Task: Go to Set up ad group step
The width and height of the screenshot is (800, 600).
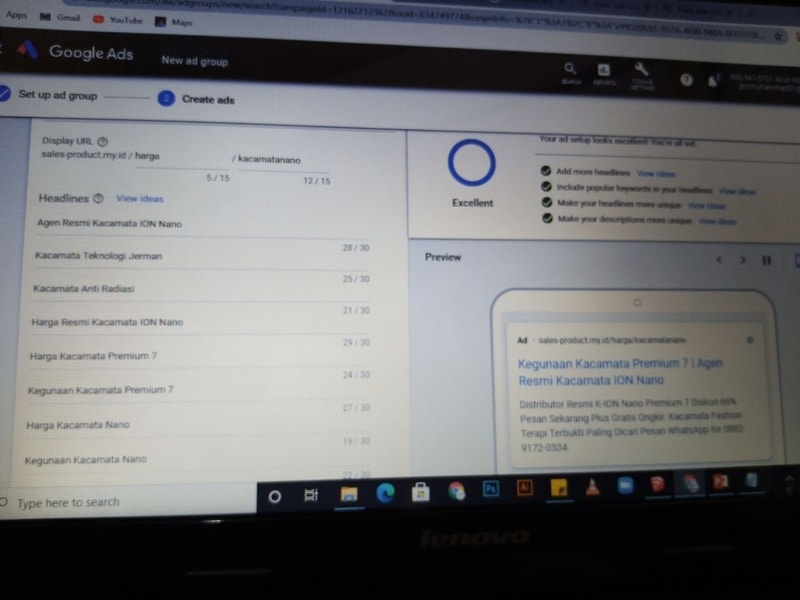Action: [x=57, y=95]
